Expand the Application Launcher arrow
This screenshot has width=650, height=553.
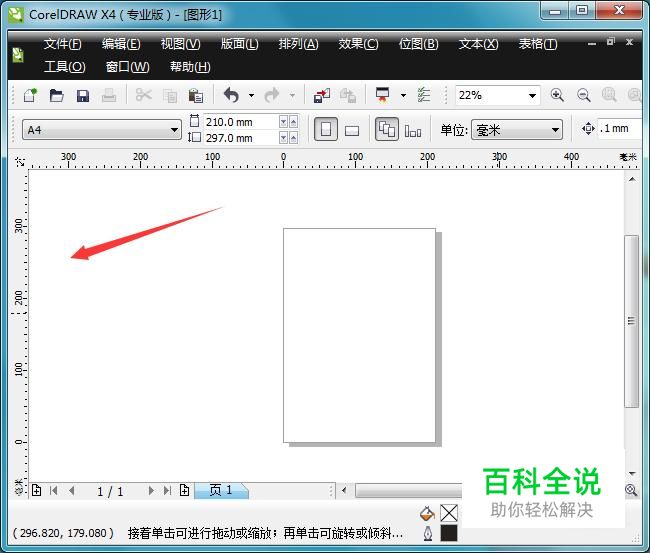pyautogui.click(x=403, y=95)
